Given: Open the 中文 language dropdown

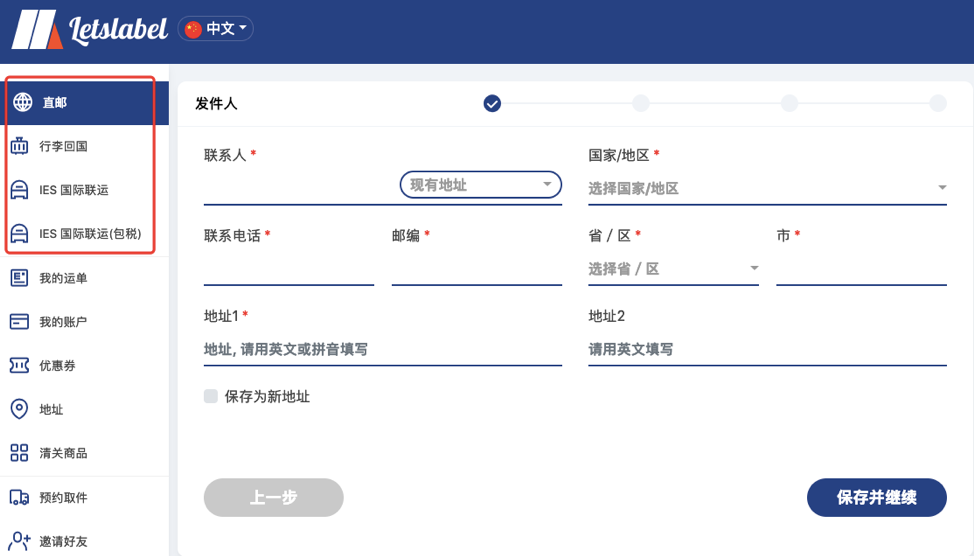Looking at the screenshot, I should coord(216,29).
